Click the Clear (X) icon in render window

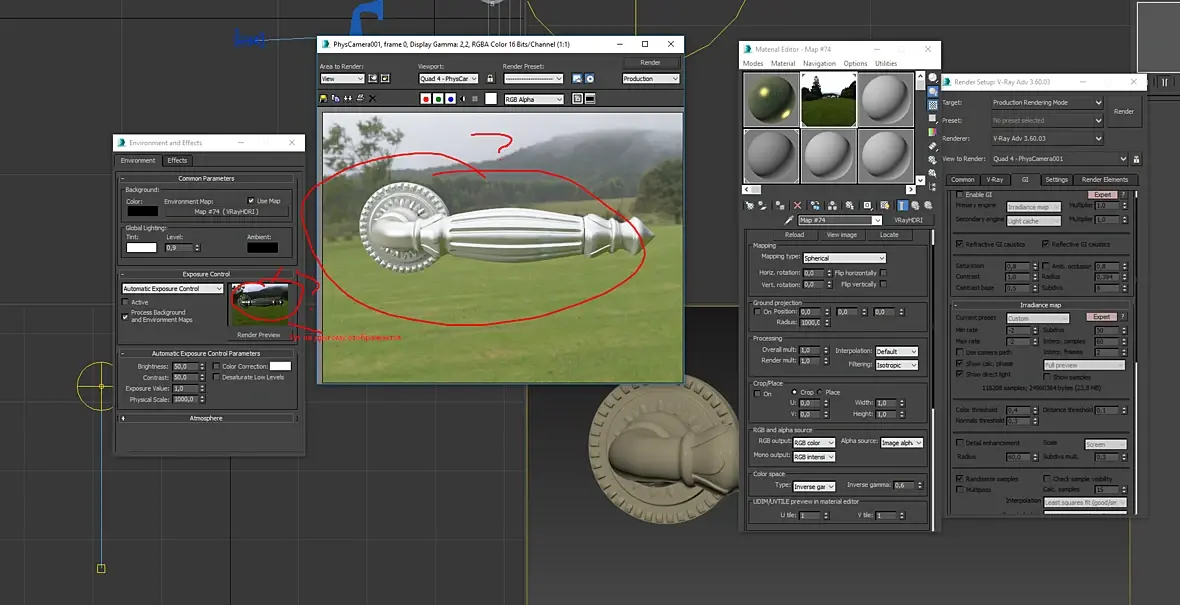pyautogui.click(x=373, y=99)
